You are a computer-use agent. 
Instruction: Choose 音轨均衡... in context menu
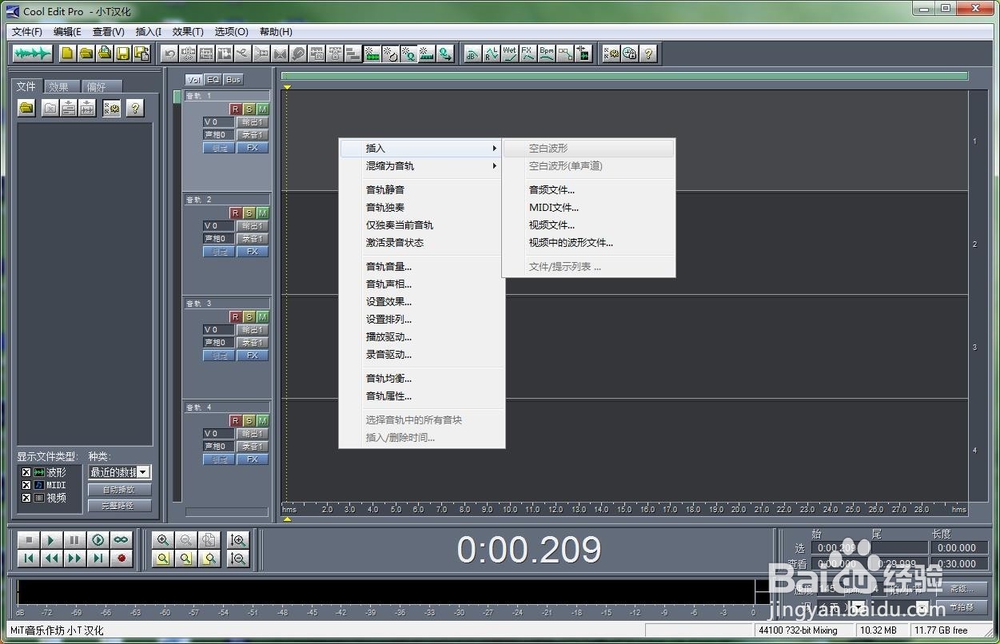tap(422, 378)
